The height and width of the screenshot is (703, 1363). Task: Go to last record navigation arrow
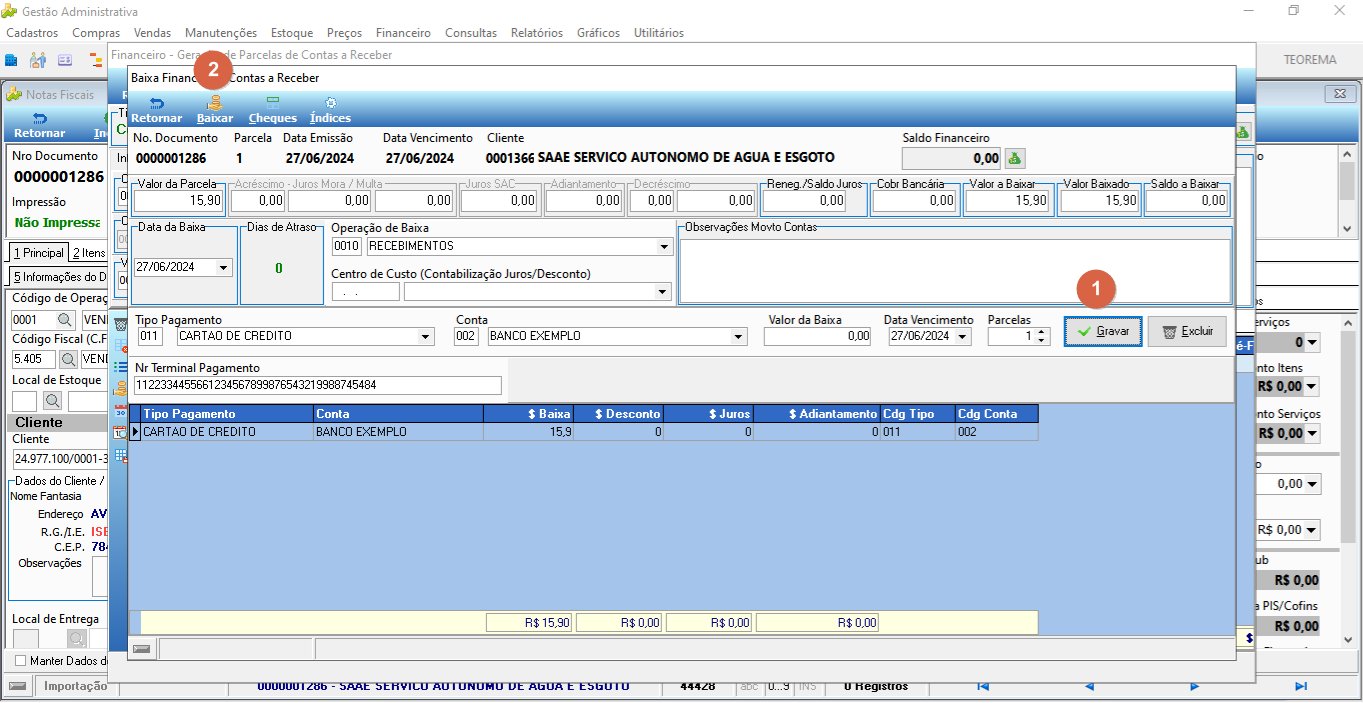[x=1300, y=686]
